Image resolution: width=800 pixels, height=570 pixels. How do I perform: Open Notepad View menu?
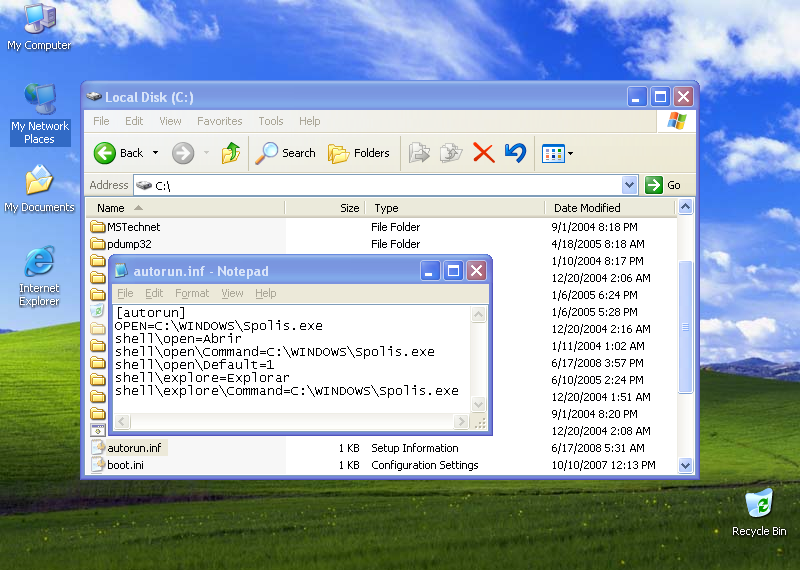[x=232, y=293]
